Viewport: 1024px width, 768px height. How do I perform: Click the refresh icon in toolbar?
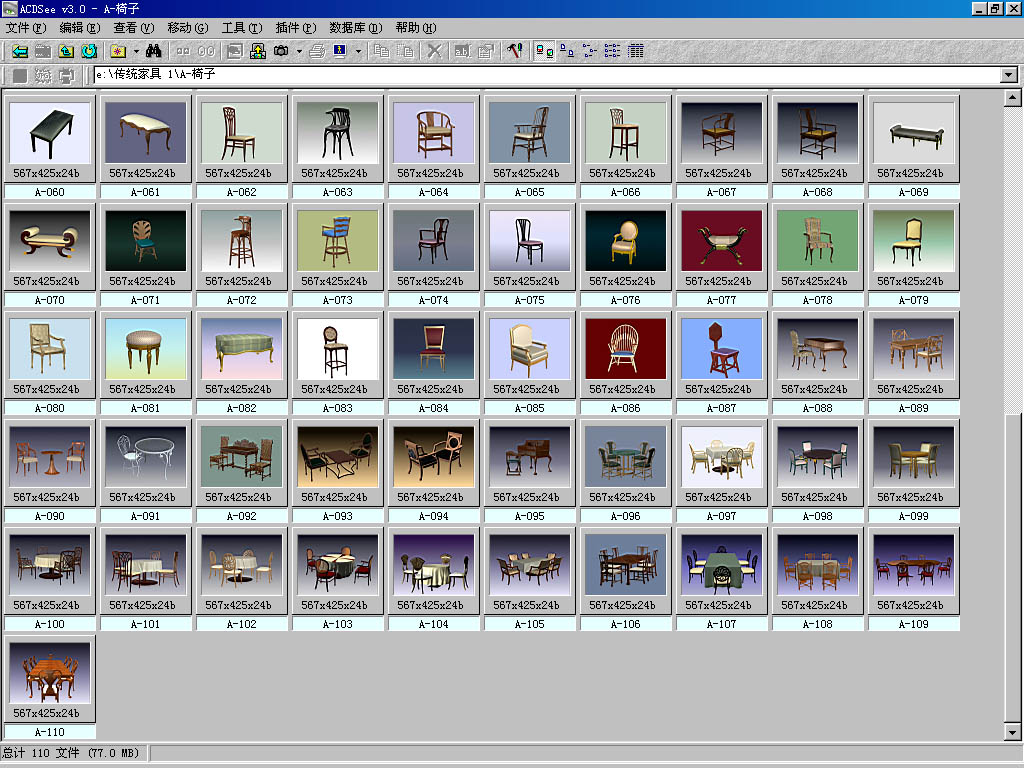(x=89, y=51)
